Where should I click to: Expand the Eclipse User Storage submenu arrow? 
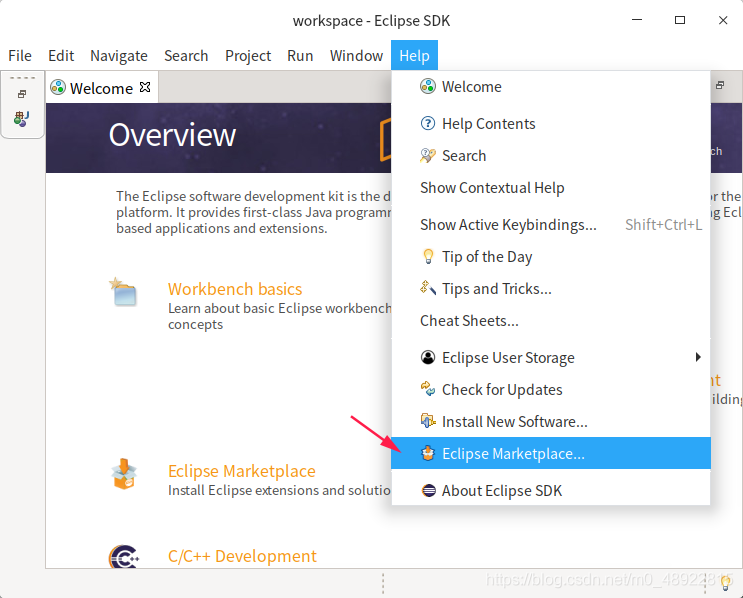coord(698,358)
